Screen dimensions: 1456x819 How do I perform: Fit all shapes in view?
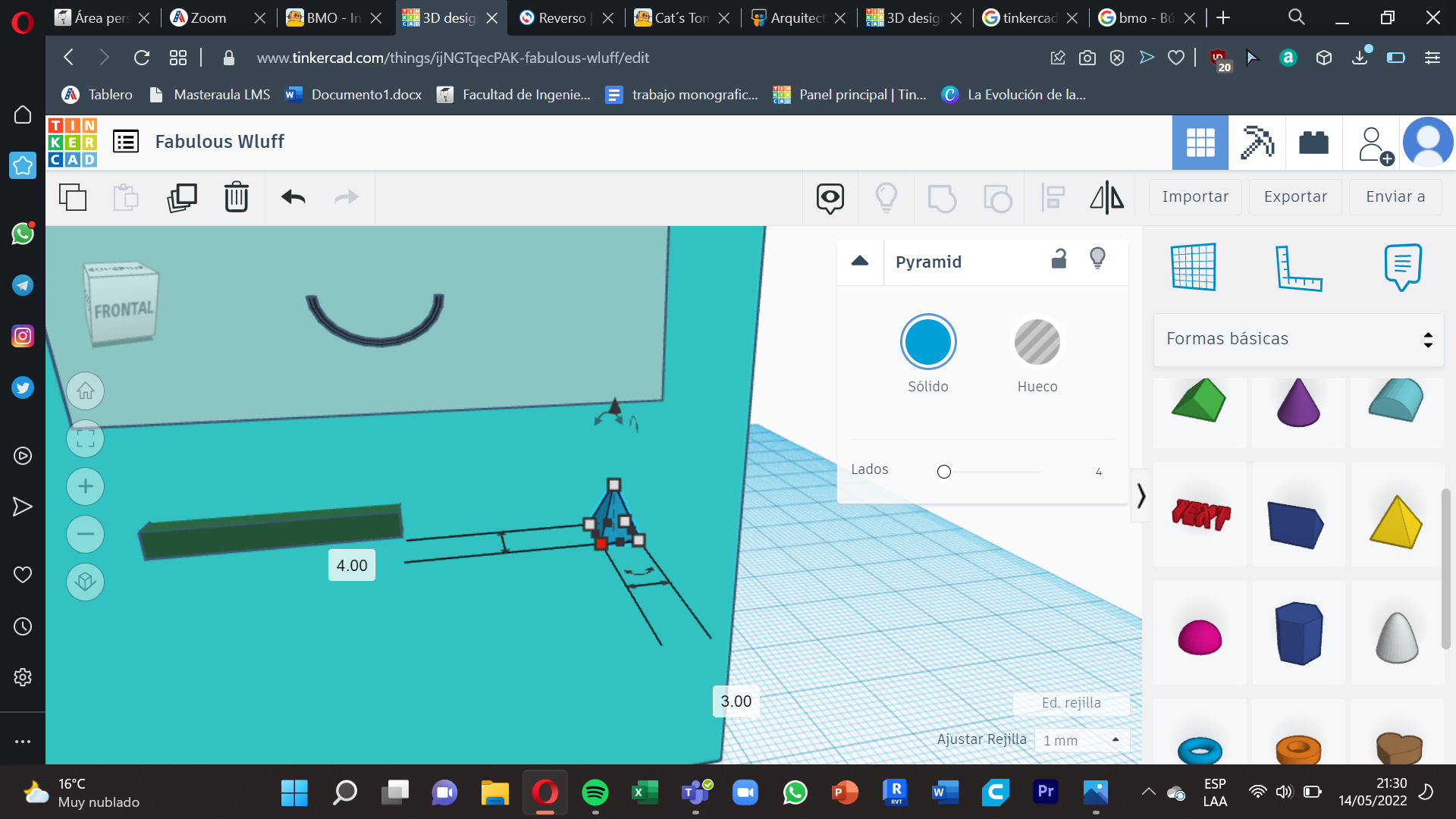(86, 439)
